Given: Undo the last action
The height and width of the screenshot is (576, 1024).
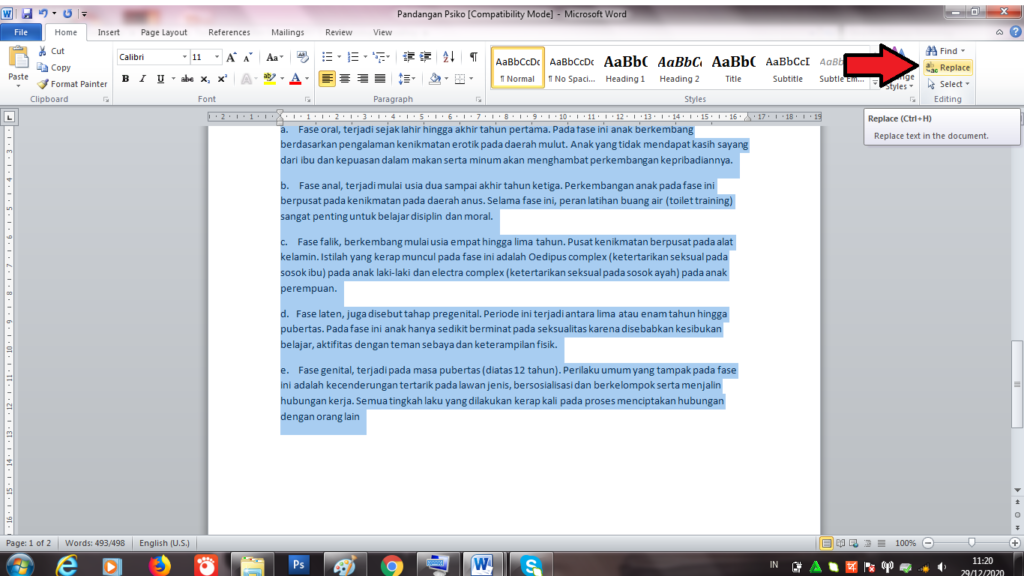Looking at the screenshot, I should pos(43,14).
